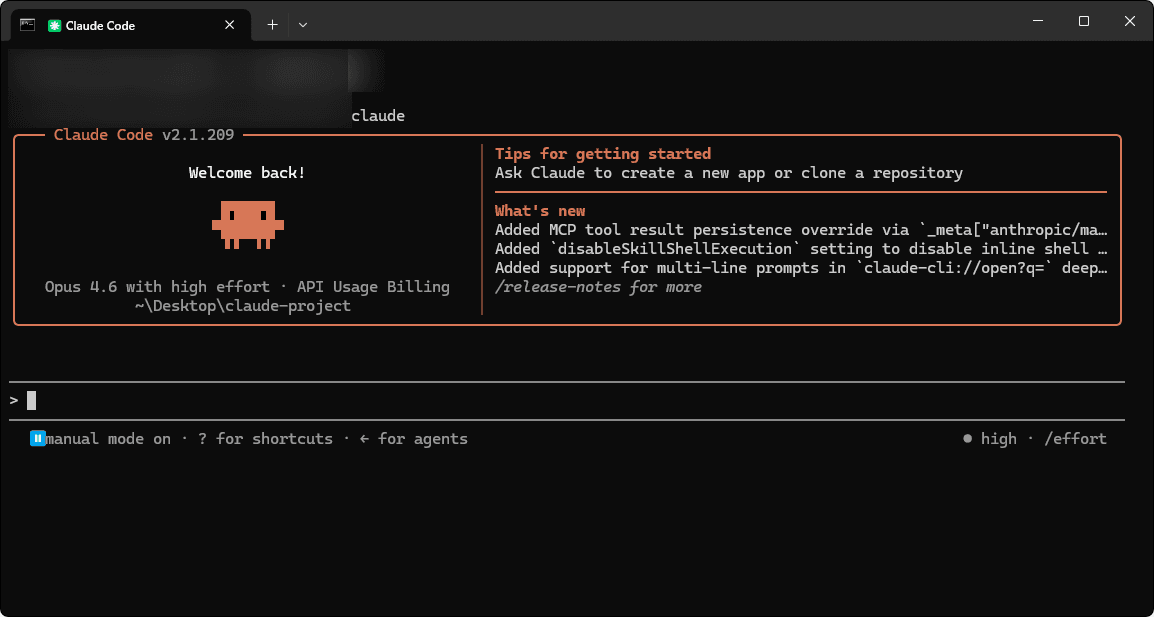Click the 'manual mode on' status text
This screenshot has height=617, width=1154.
108,439
